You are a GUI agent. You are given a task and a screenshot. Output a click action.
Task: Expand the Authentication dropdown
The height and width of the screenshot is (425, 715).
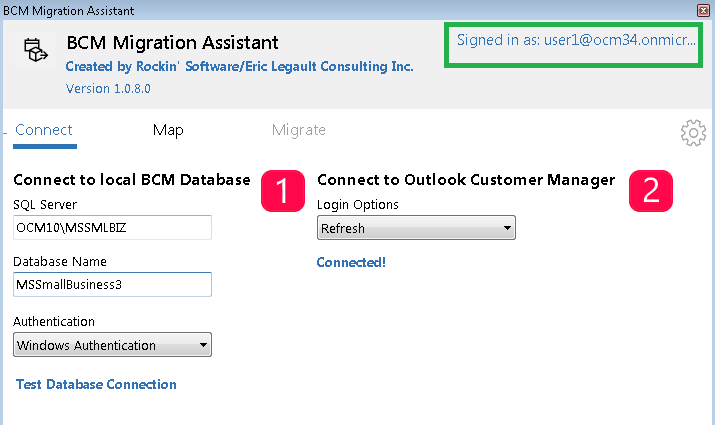[x=113, y=346]
